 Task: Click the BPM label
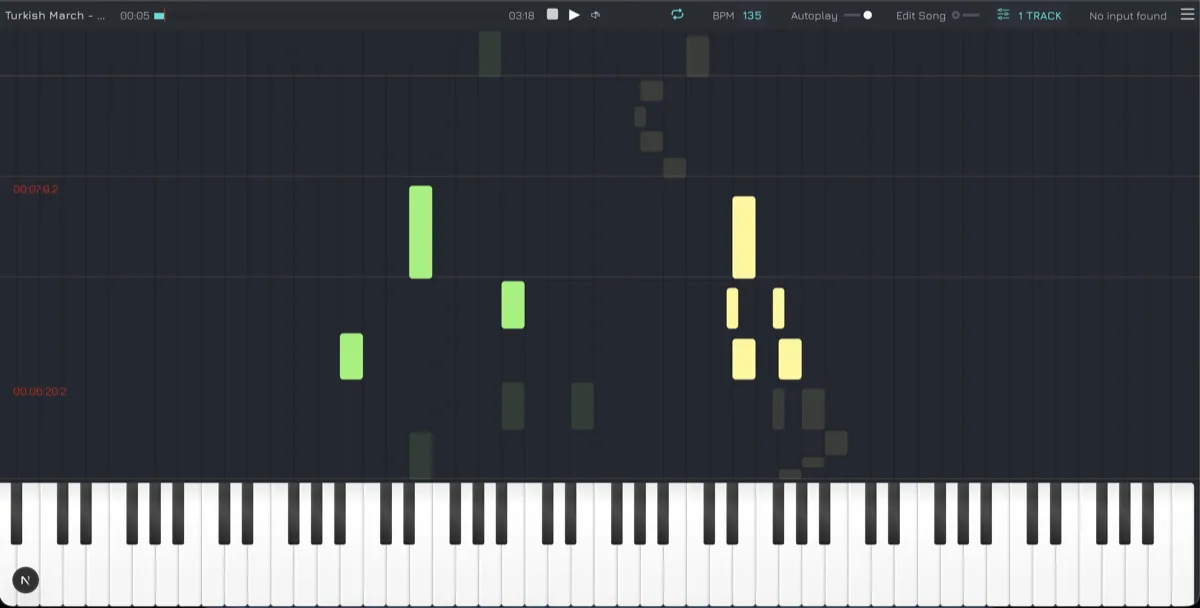coord(723,16)
